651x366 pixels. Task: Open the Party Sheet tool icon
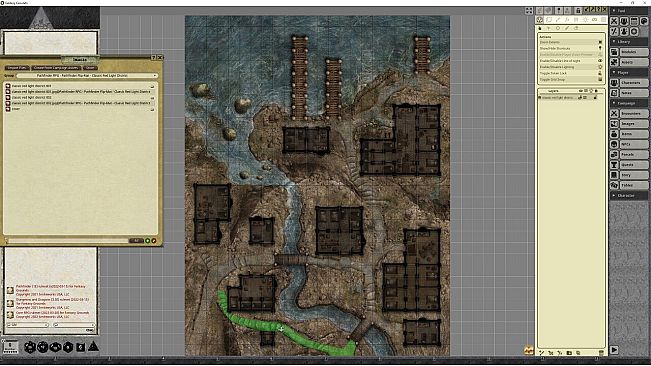[624, 21]
